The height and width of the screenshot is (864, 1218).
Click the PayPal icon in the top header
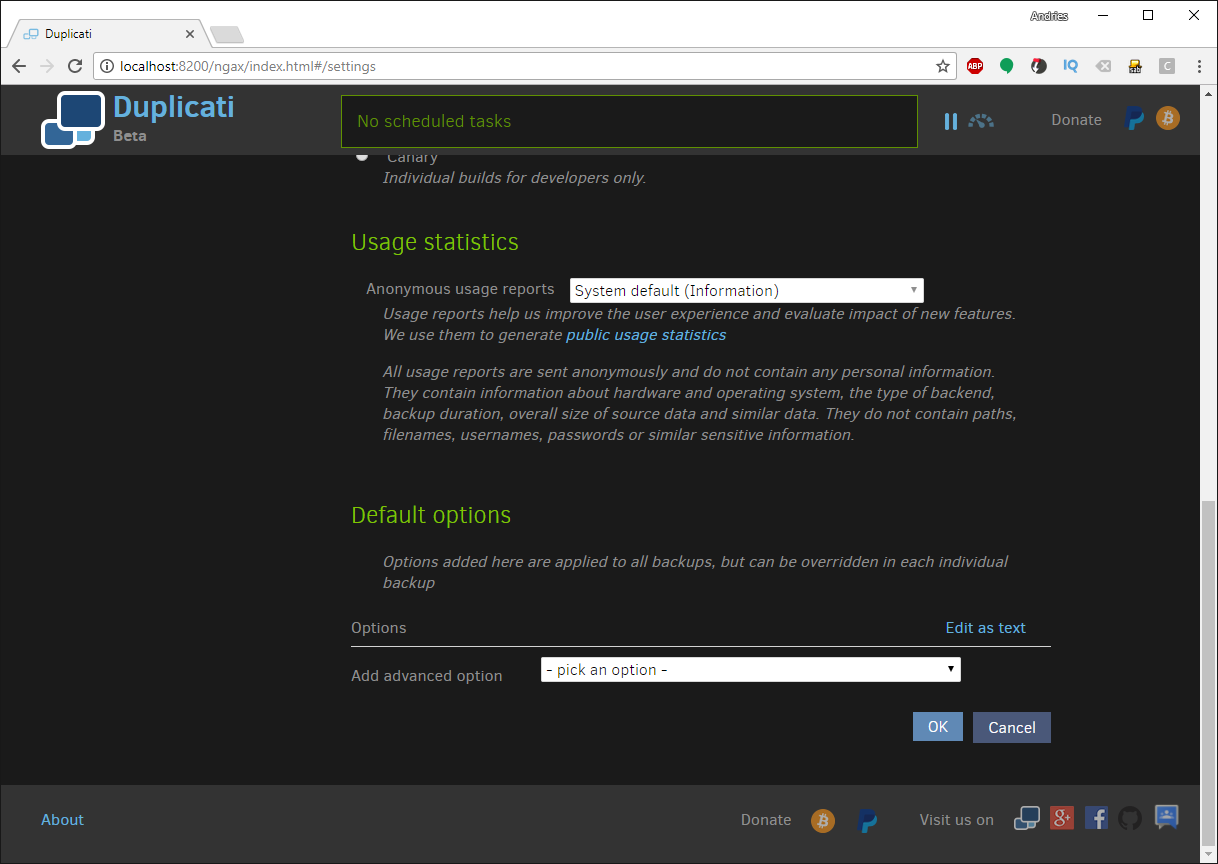pos(1134,119)
